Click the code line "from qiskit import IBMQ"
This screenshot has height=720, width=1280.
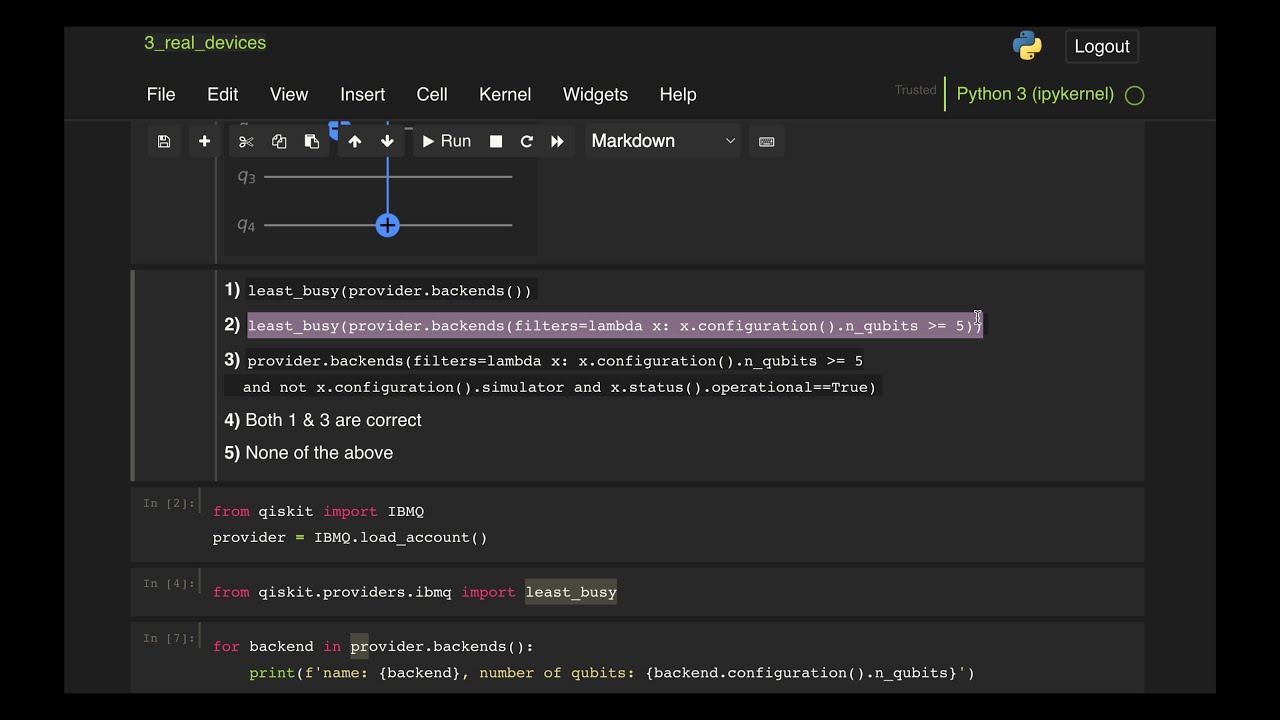click(318, 511)
